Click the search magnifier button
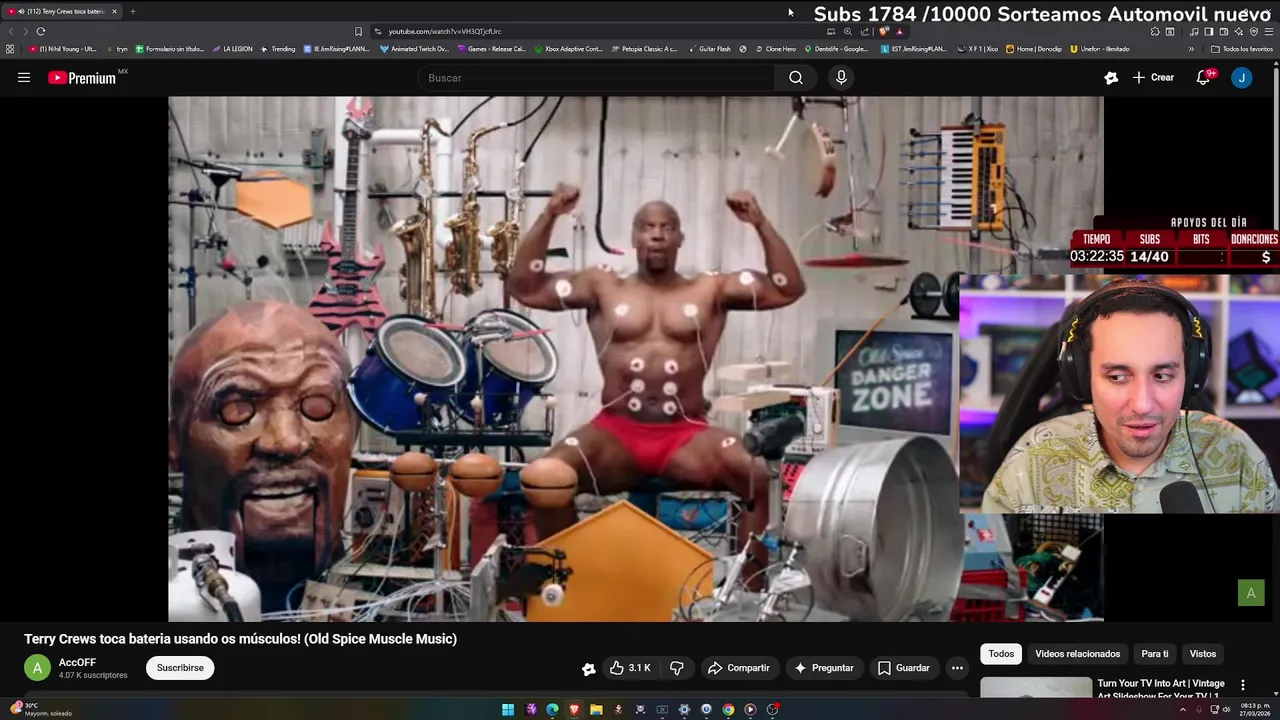Viewport: 1280px width, 720px height. (x=796, y=78)
